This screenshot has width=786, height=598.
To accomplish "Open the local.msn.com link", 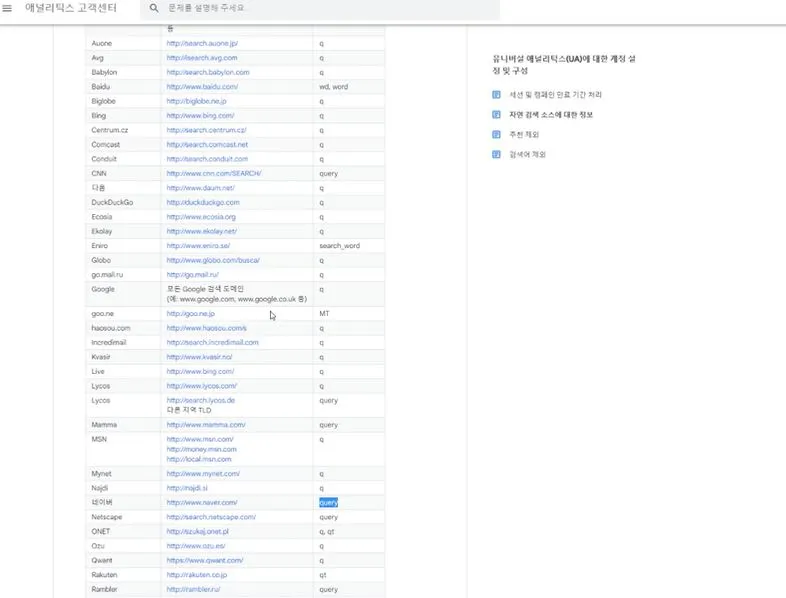I will 199,460.
